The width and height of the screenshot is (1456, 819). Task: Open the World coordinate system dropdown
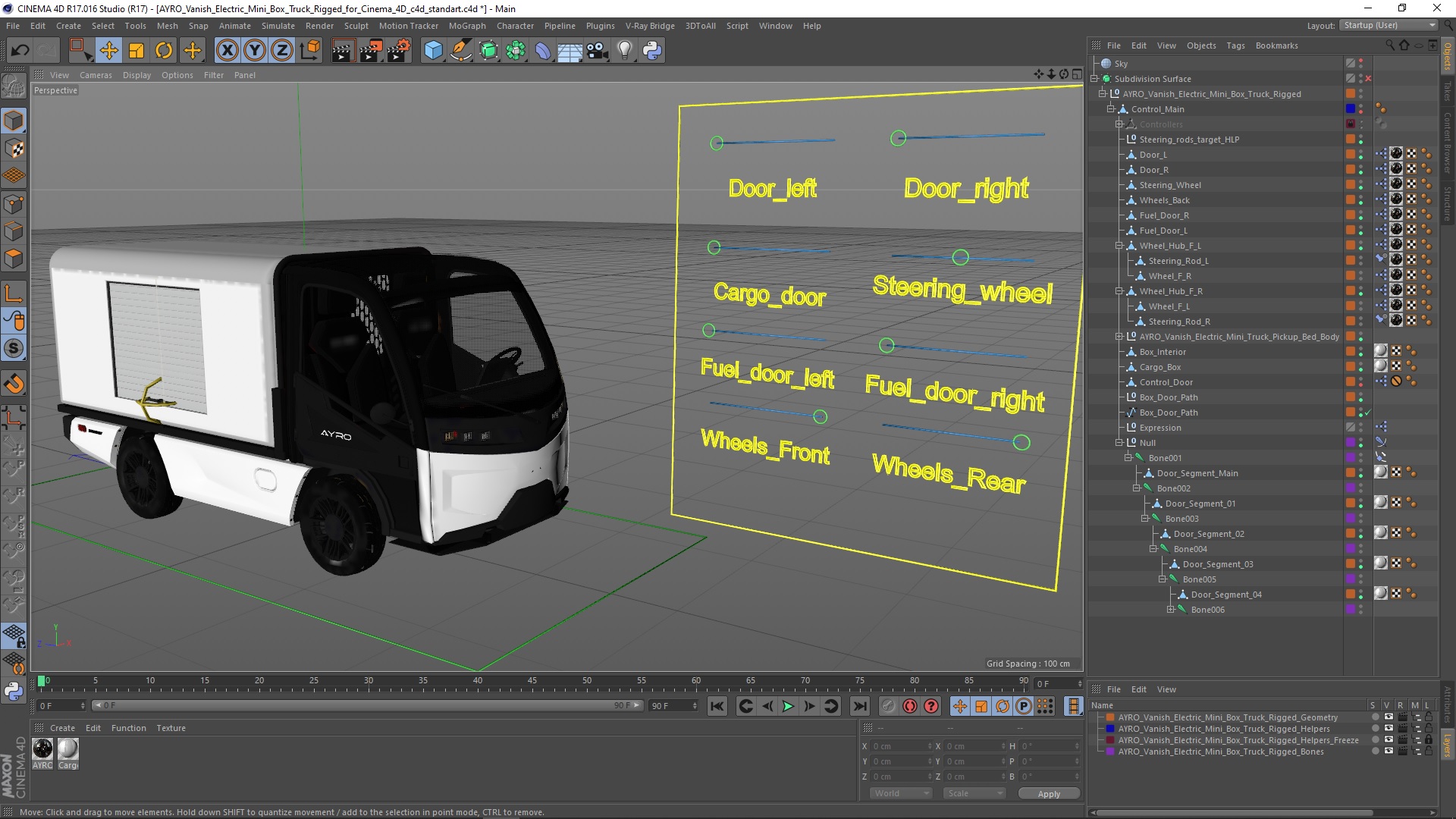[x=900, y=793]
